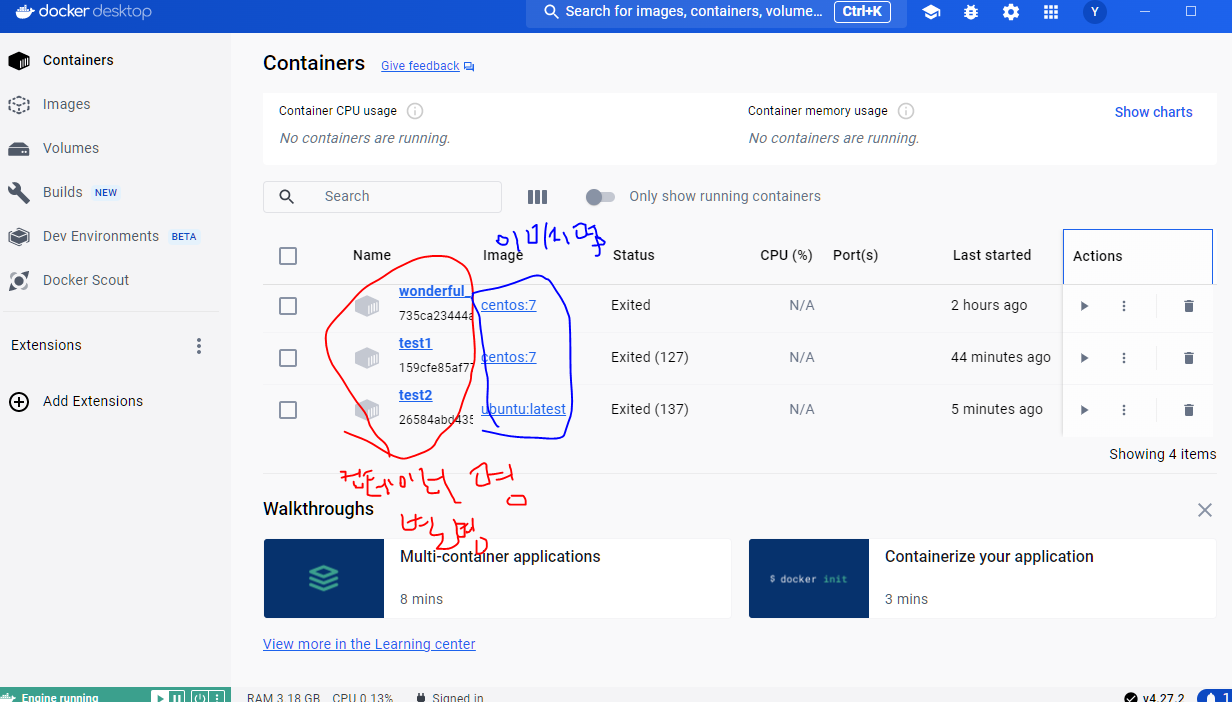Delete the test2 container with trash icon

tap(1188, 410)
